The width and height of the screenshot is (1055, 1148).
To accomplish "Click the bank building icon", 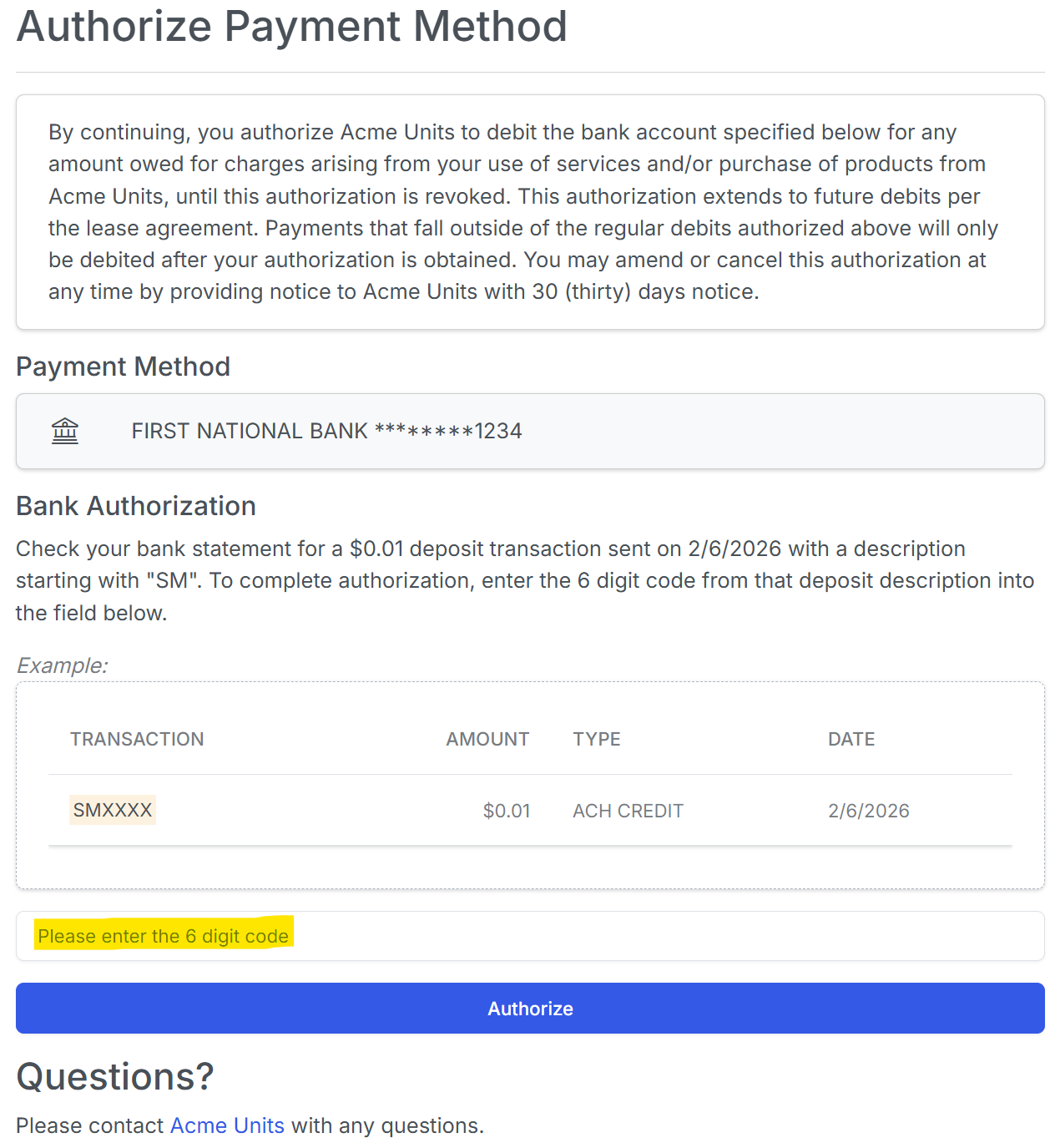I will point(65,431).
